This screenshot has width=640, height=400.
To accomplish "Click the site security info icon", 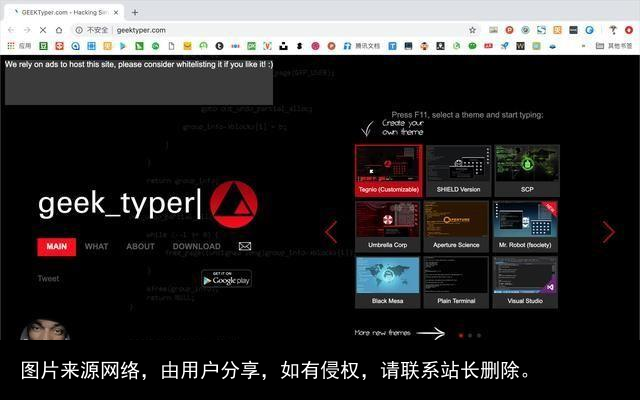I will pos(79,30).
